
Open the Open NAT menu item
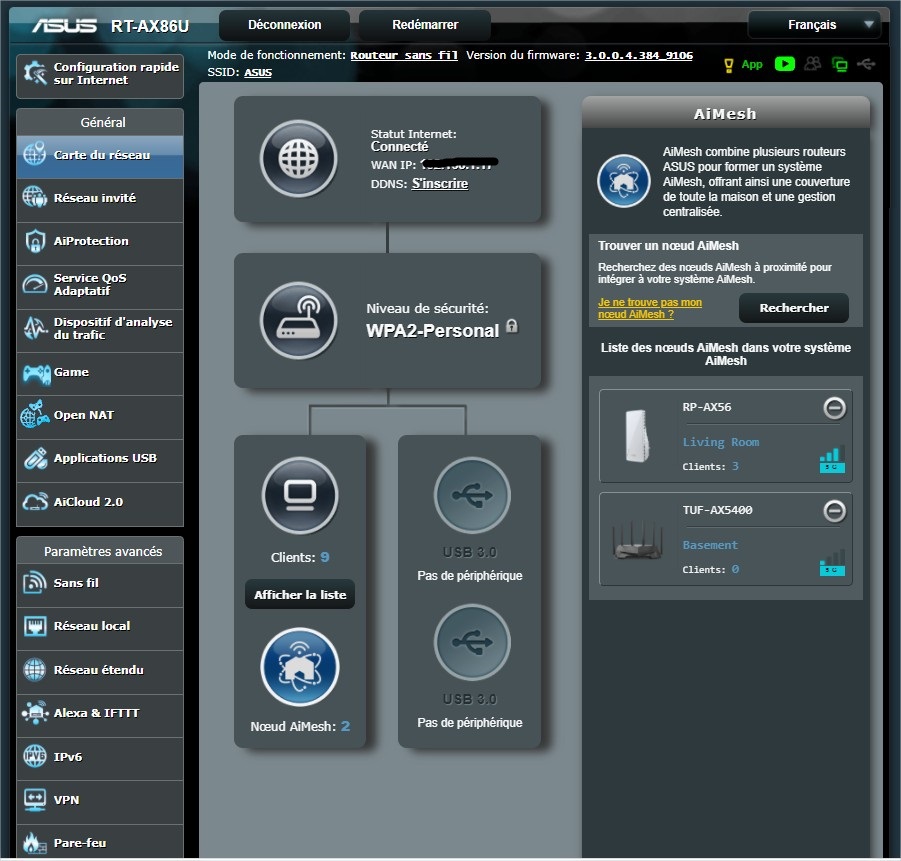tap(100, 416)
